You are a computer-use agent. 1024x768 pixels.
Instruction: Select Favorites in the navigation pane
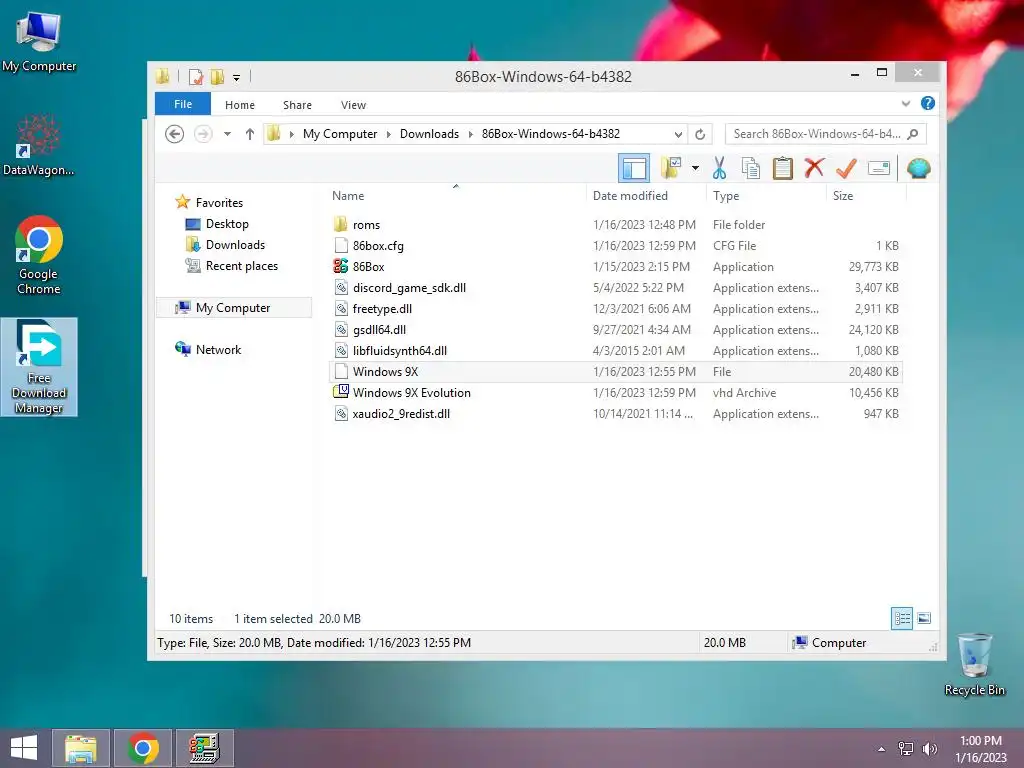pos(219,202)
